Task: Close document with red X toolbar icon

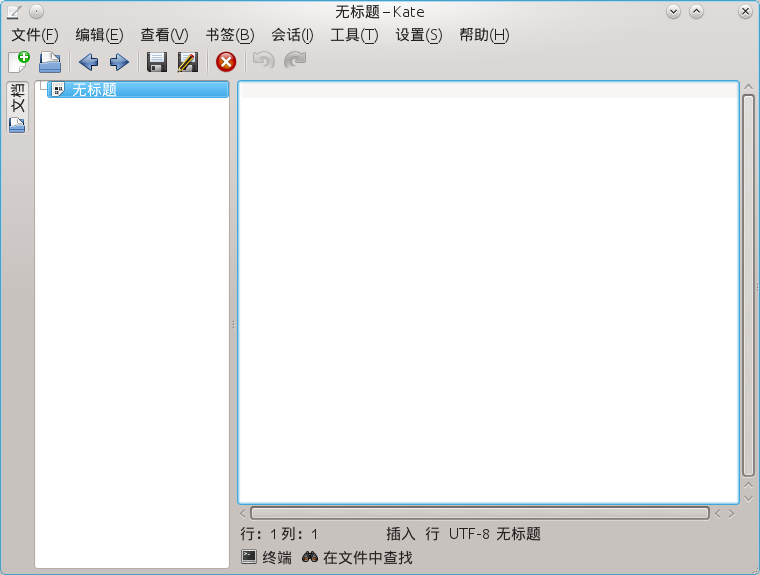Action: click(226, 62)
